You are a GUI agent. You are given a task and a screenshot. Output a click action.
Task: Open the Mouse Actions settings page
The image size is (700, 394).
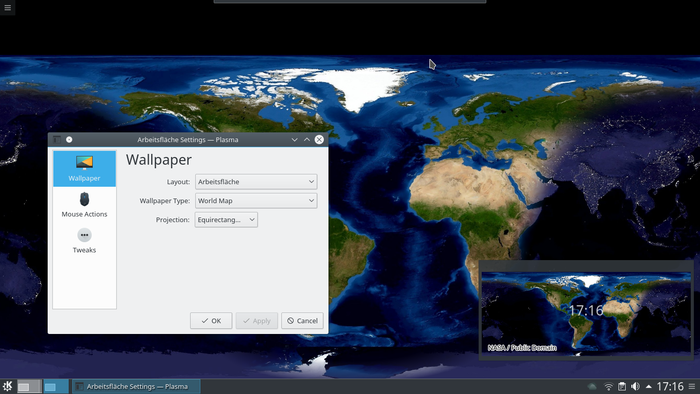tap(84, 204)
